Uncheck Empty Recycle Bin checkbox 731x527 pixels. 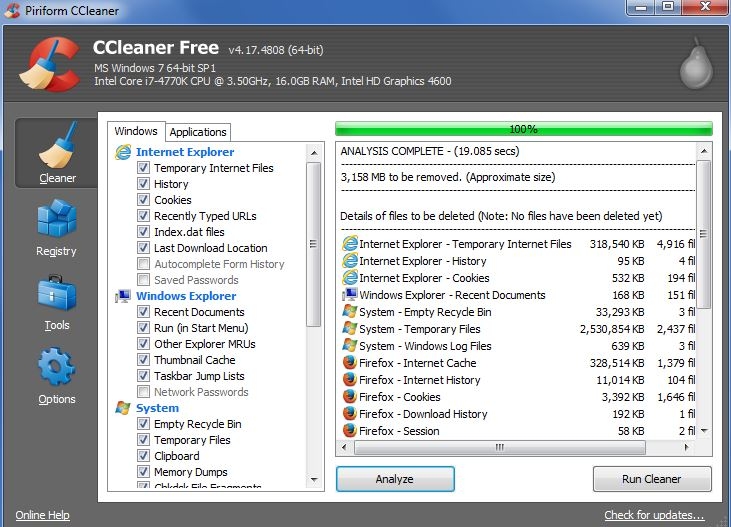click(144, 423)
